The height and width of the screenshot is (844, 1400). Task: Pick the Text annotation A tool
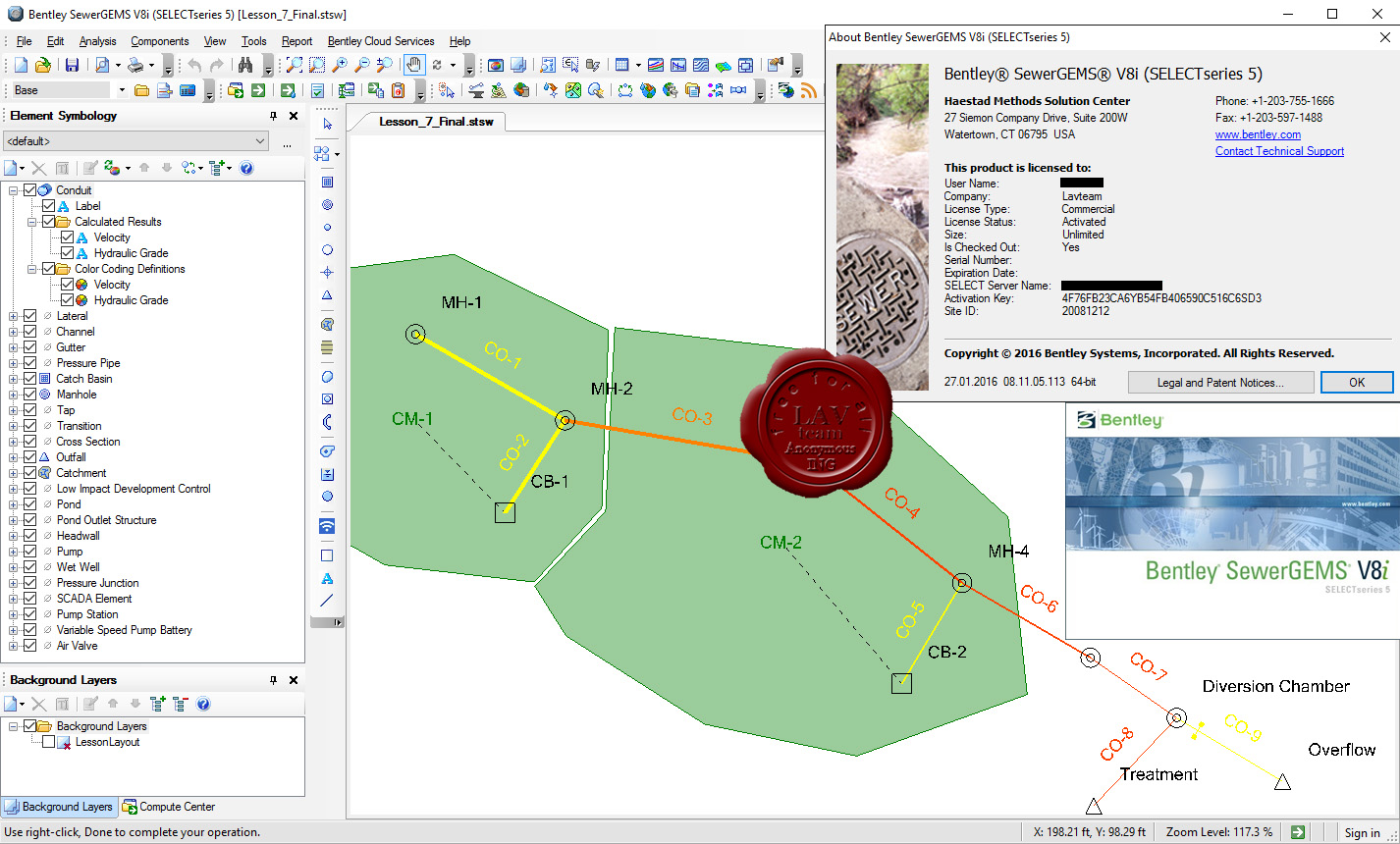click(x=327, y=578)
